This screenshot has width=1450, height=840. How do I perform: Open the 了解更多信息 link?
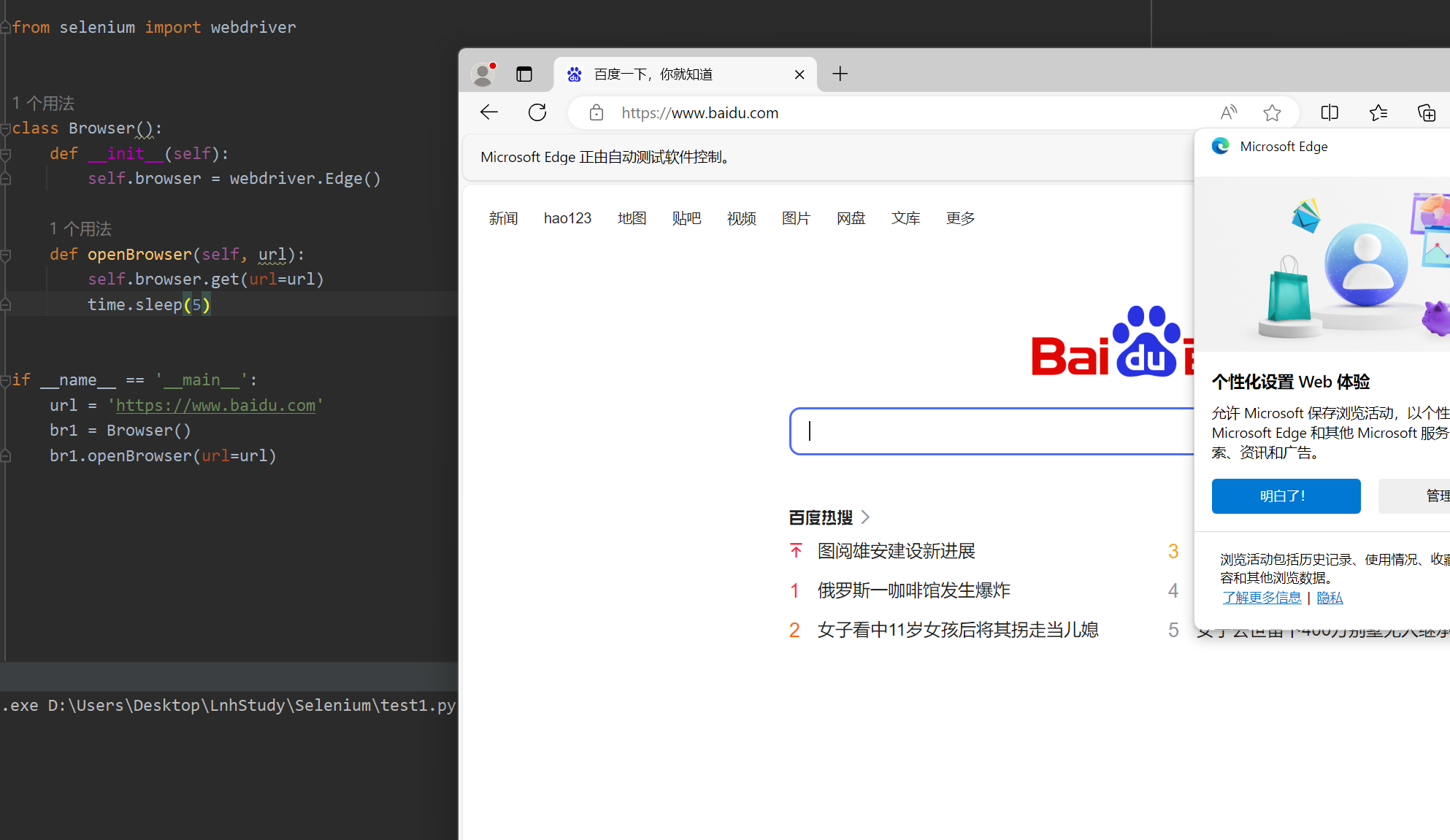[1262, 598]
